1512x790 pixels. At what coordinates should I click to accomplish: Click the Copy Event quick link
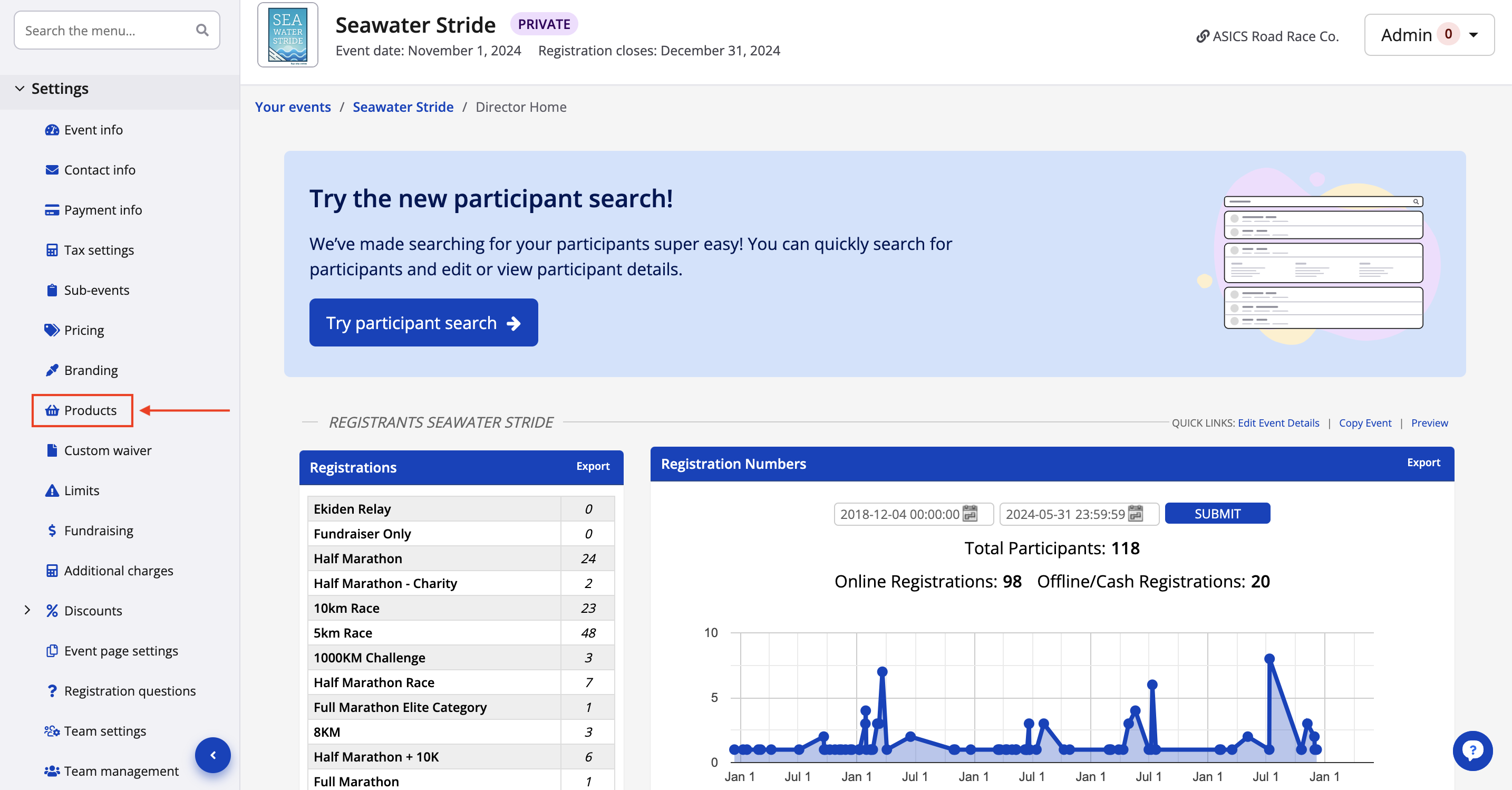tap(1365, 423)
